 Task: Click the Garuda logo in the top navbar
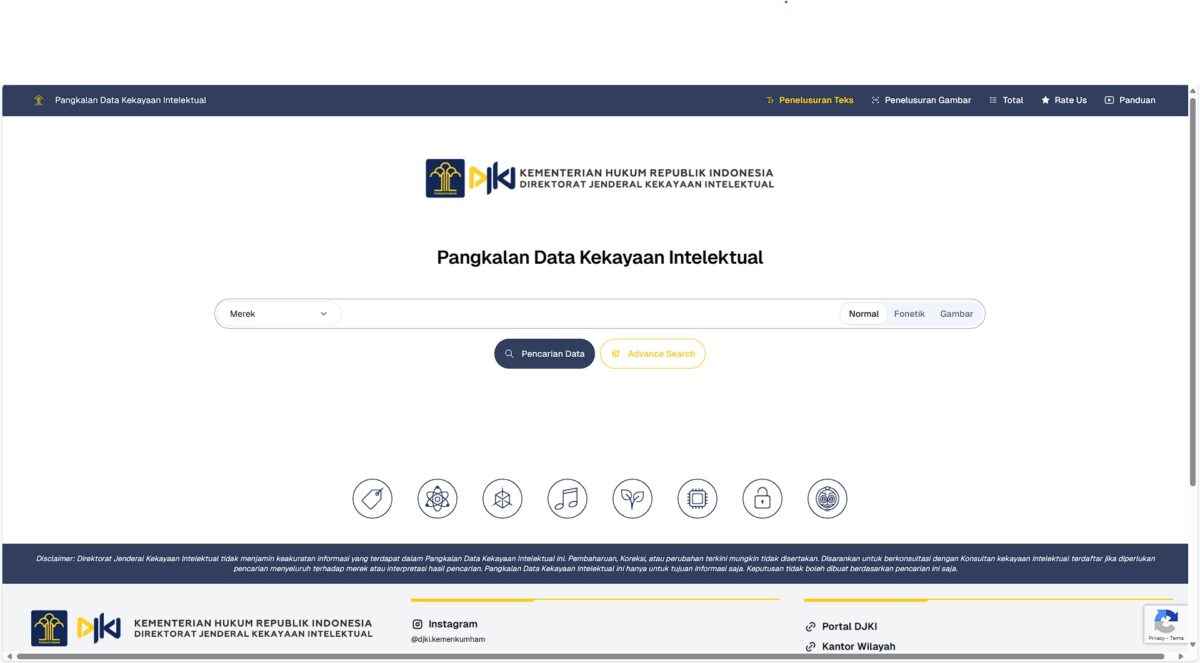pyautogui.click(x=39, y=100)
